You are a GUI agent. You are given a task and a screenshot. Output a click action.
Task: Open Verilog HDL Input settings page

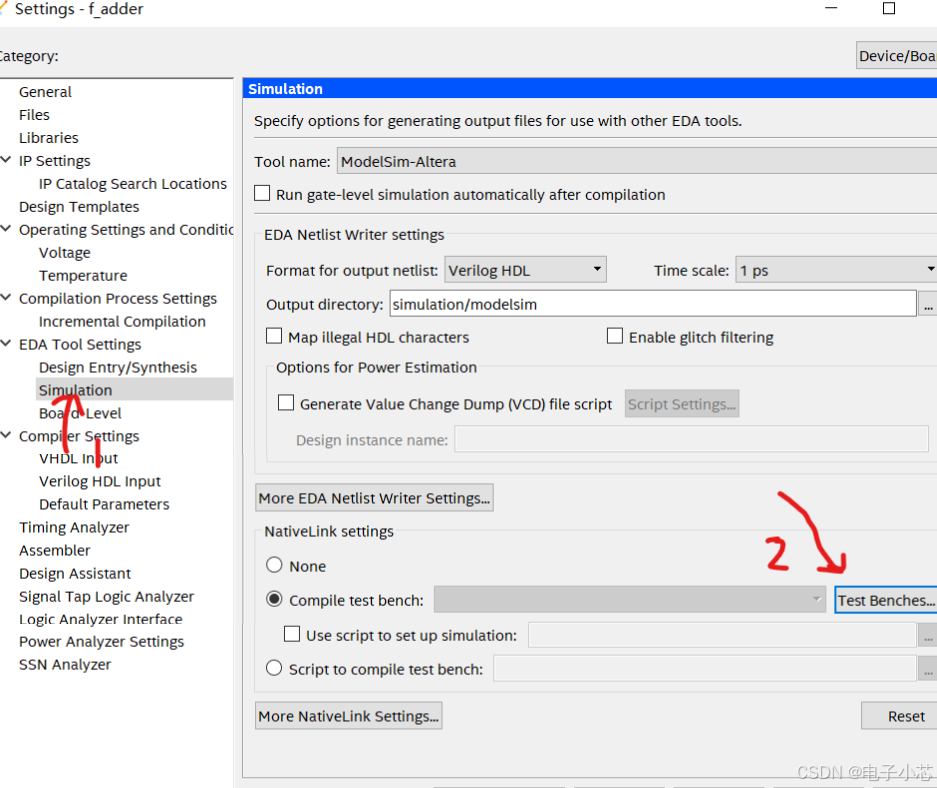tap(99, 481)
